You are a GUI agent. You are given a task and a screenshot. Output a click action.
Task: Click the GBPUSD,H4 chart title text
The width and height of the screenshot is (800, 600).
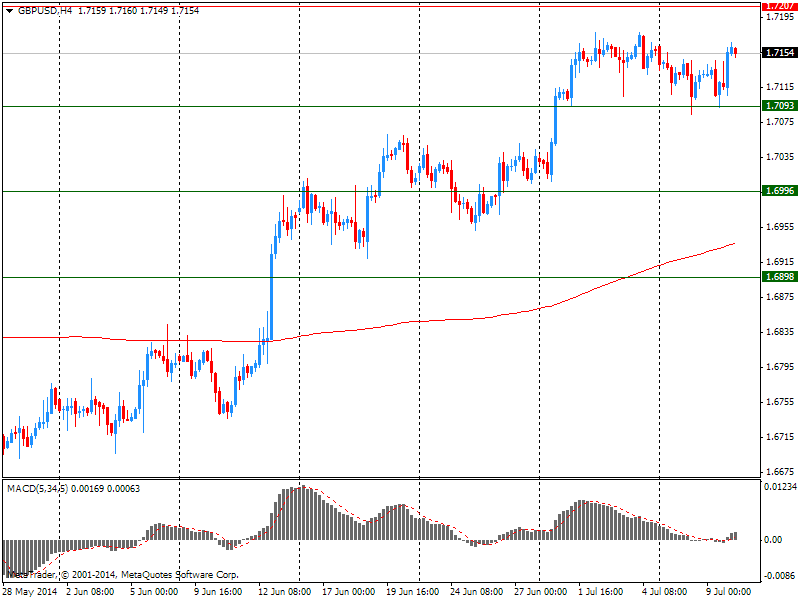pos(45,11)
